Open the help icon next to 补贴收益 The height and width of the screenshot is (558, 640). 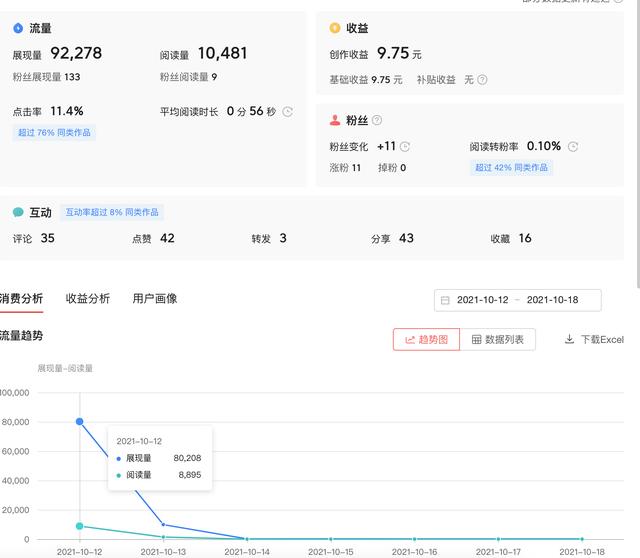click(x=482, y=80)
